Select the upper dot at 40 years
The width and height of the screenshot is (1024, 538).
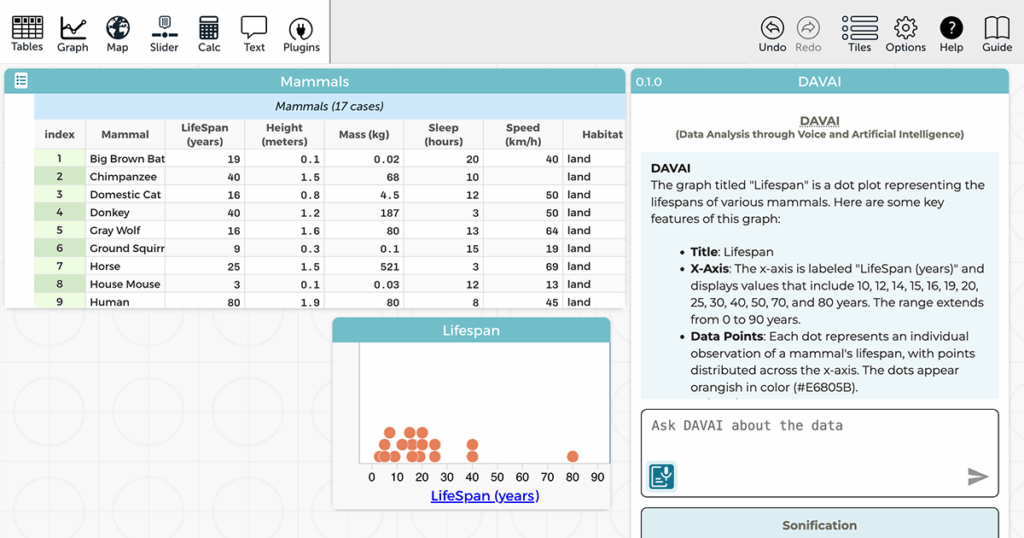pos(472,445)
